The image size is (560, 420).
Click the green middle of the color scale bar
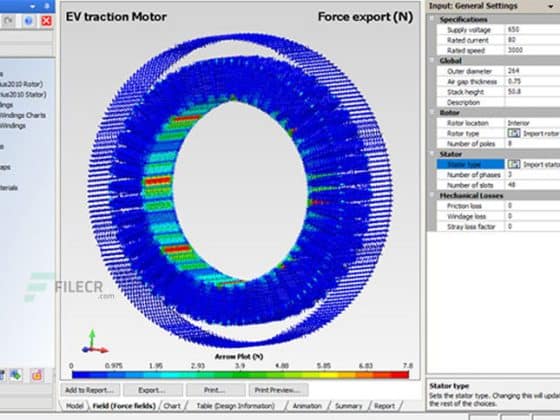tap(240, 375)
